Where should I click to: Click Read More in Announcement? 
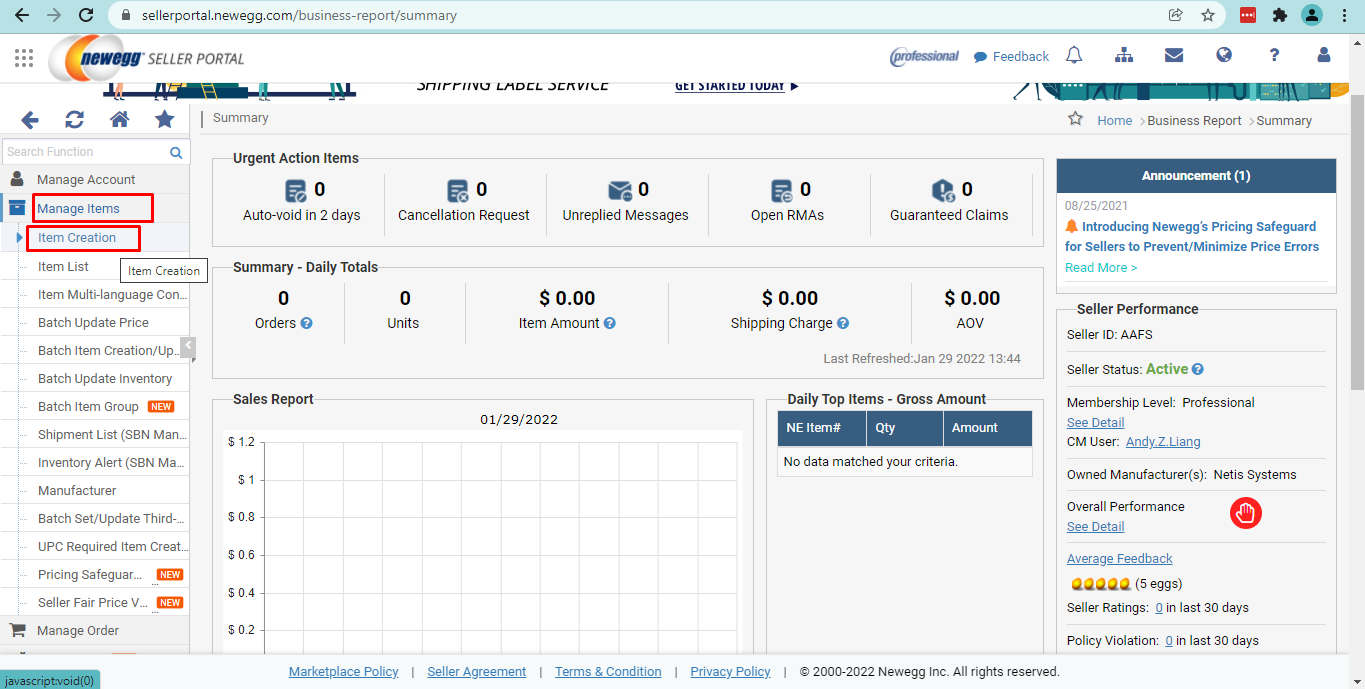point(1101,268)
